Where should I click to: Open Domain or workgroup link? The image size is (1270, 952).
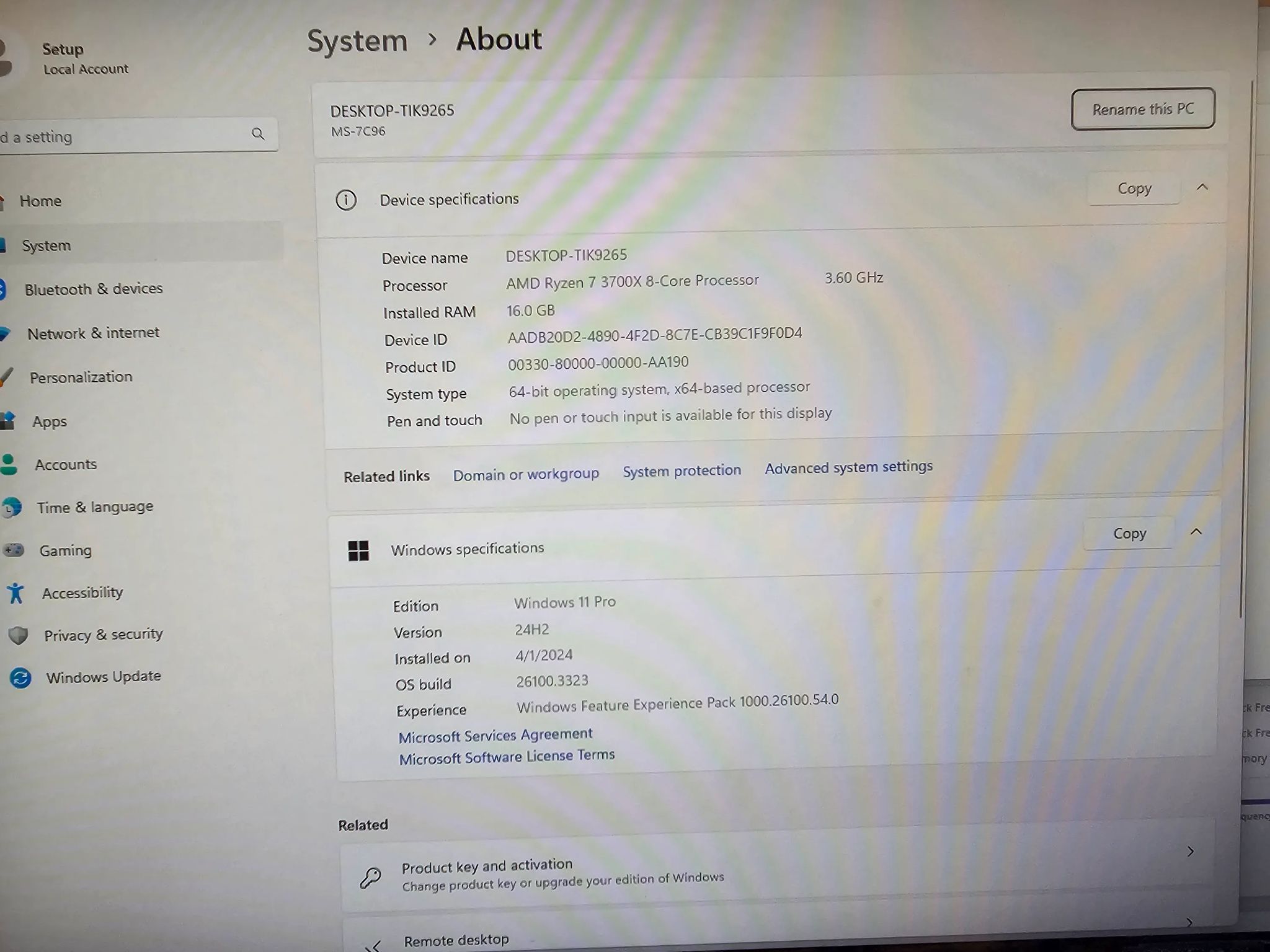(x=526, y=474)
